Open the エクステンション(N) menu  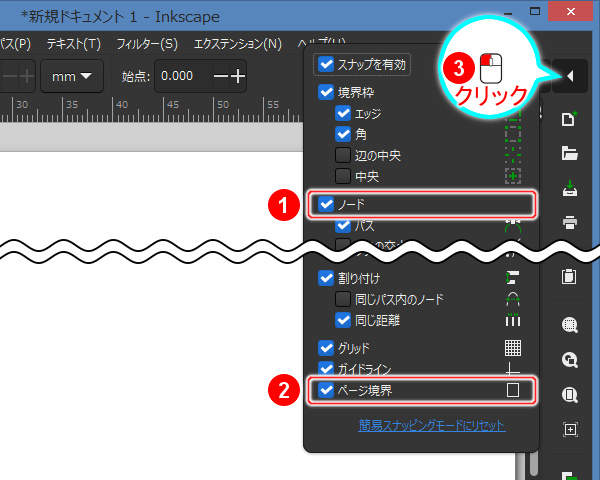point(238,44)
